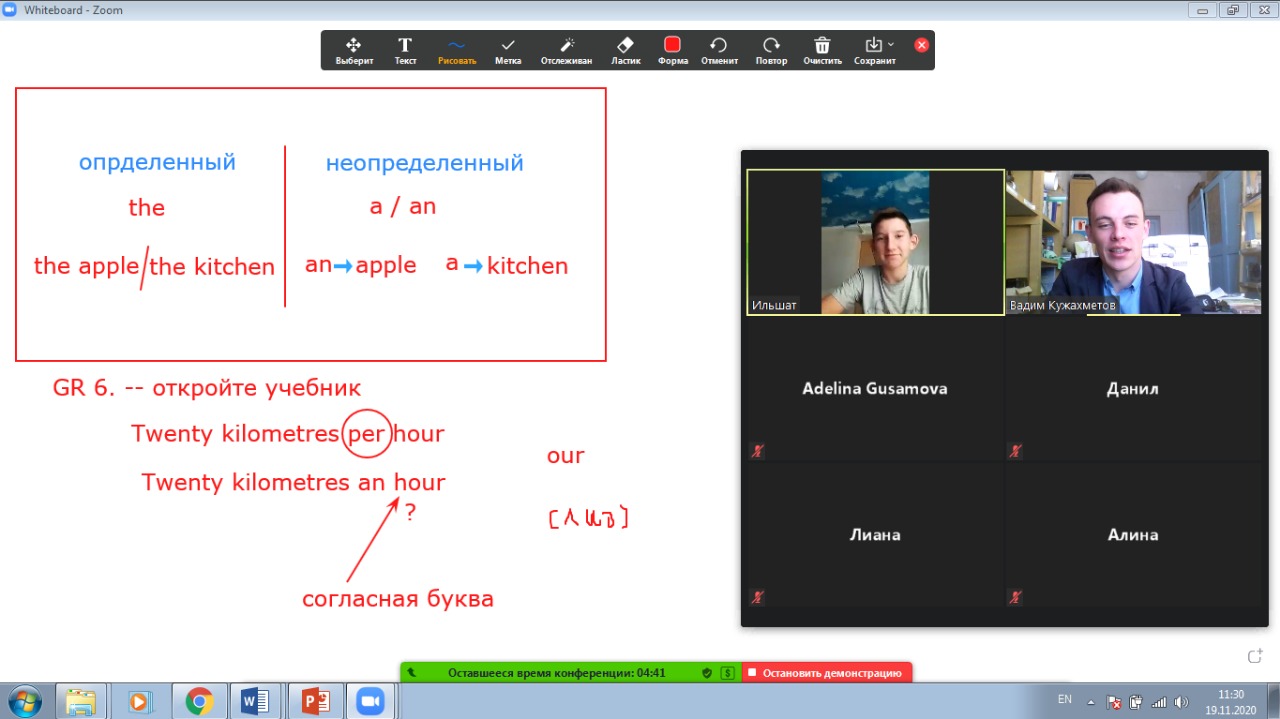This screenshot has width=1280, height=719.
Task: Enable the Отслеживан spotlight tool
Action: [567, 50]
